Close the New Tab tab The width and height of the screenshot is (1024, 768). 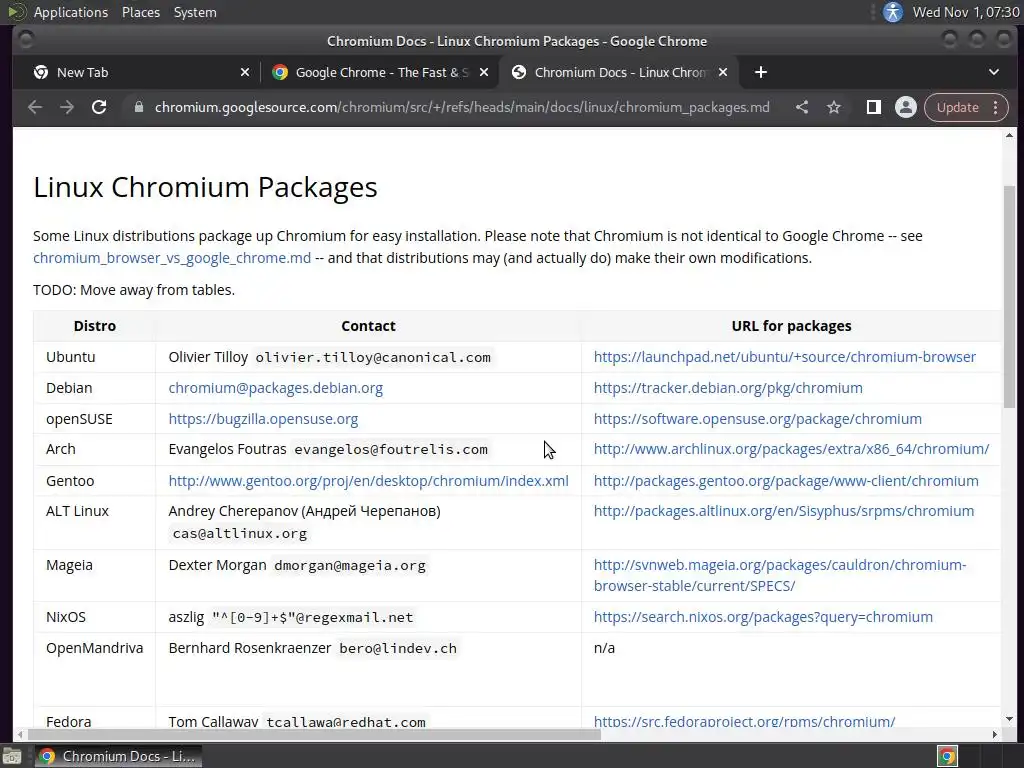245,72
